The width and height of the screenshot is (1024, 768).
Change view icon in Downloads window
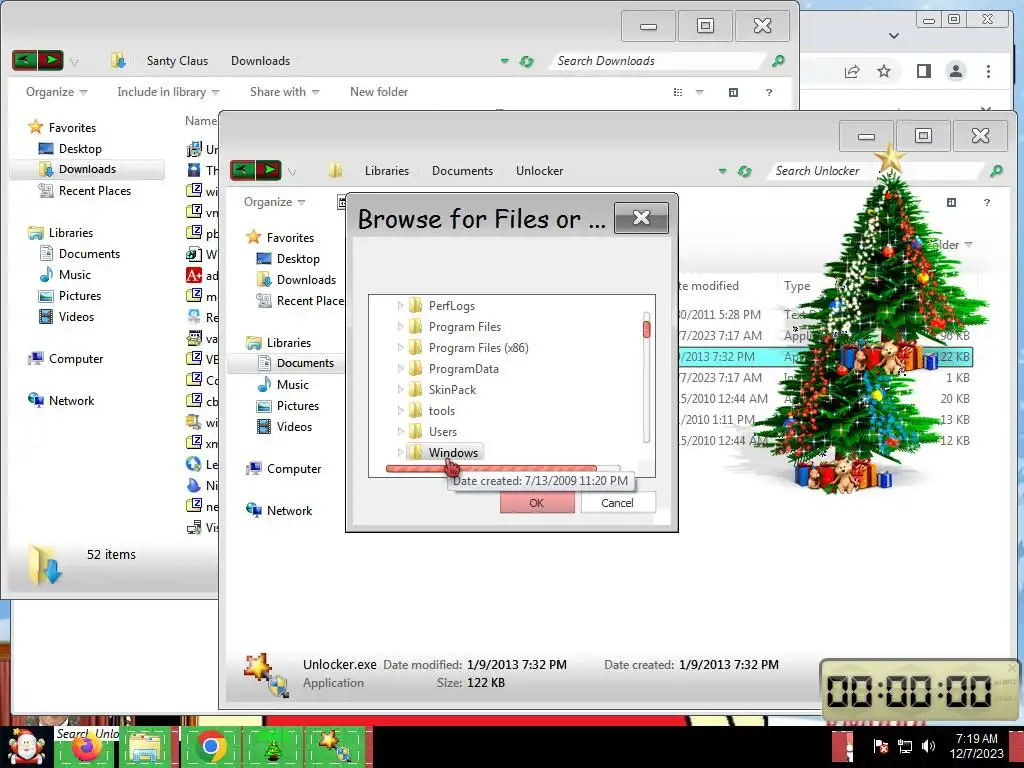tap(678, 92)
